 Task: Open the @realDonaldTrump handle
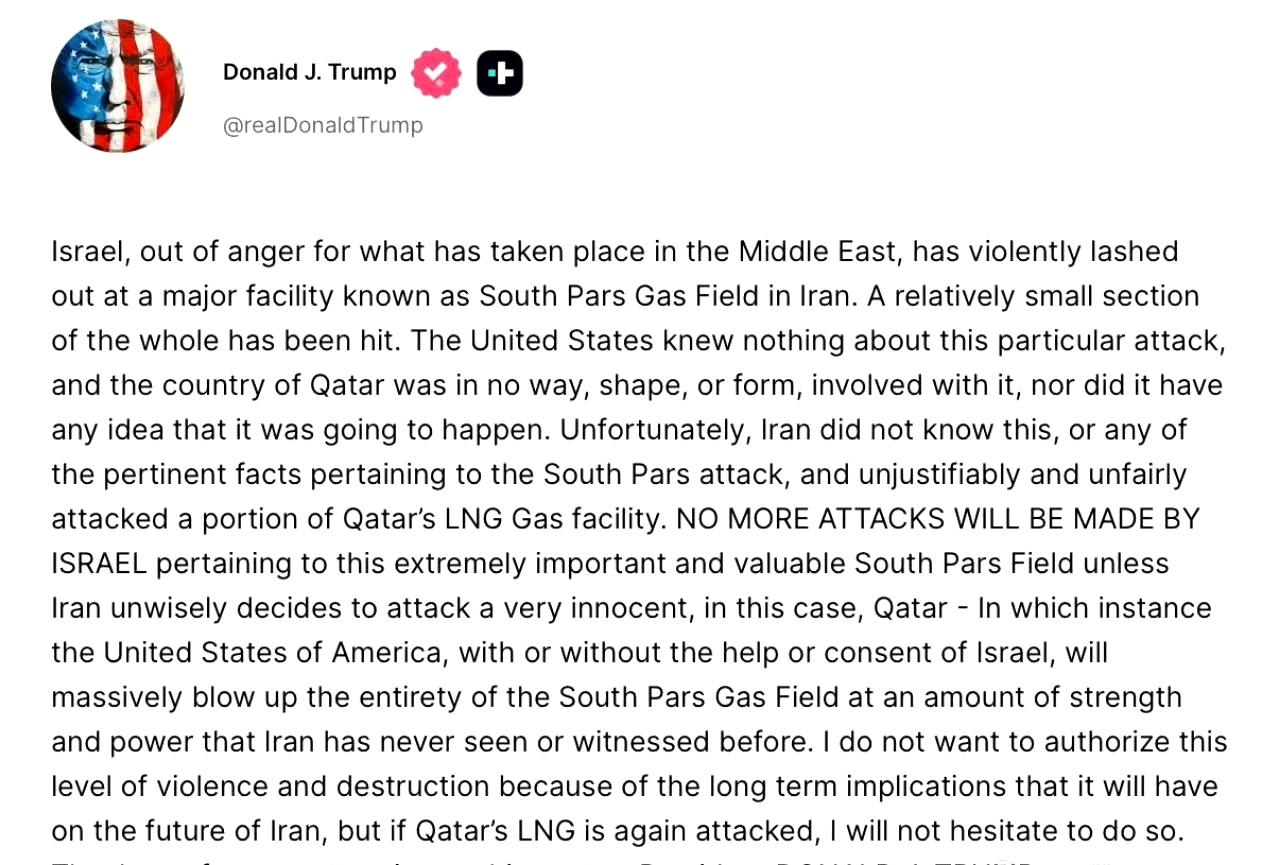[323, 125]
